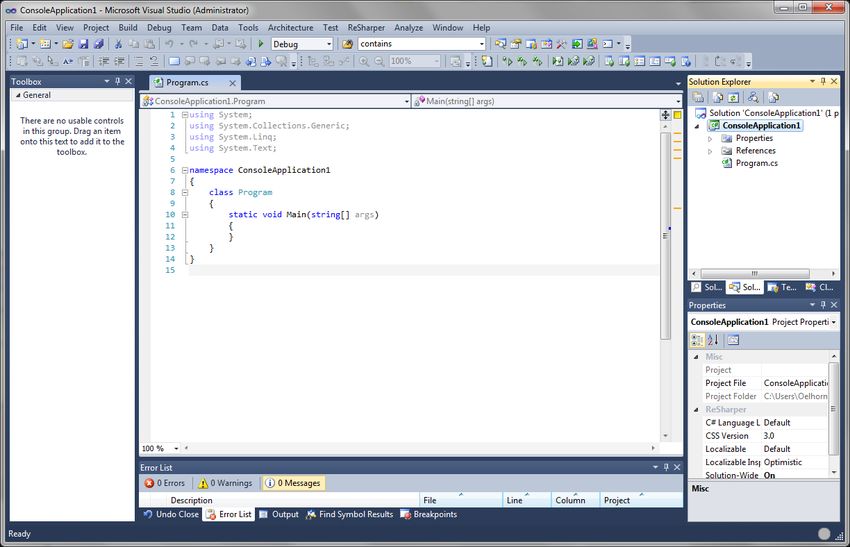Click the round status indicator in status bar
850x547 pixels.
coord(824,534)
